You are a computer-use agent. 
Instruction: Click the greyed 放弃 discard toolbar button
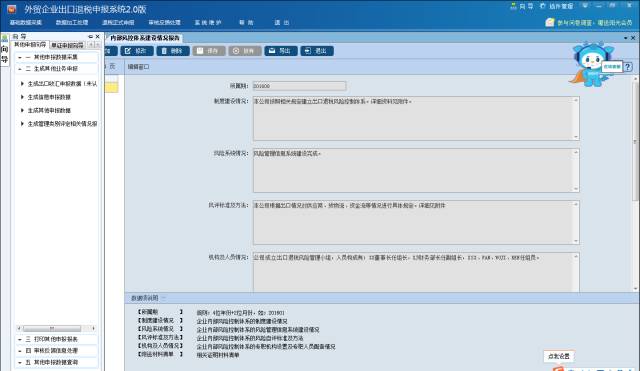coord(245,51)
